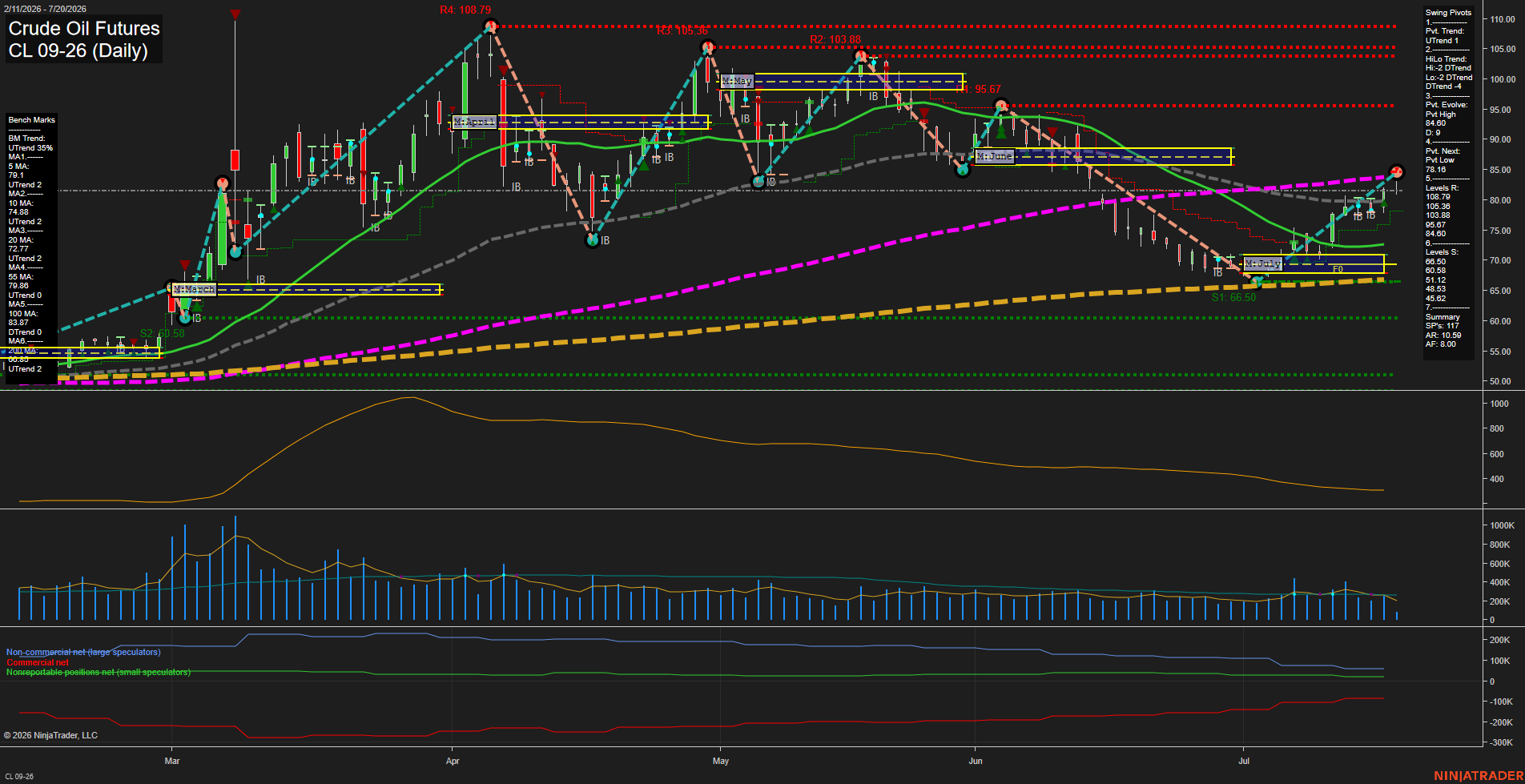Click the latest evolving pivot high marker in July
Viewport: 1525px width, 784px height.
(1397, 172)
